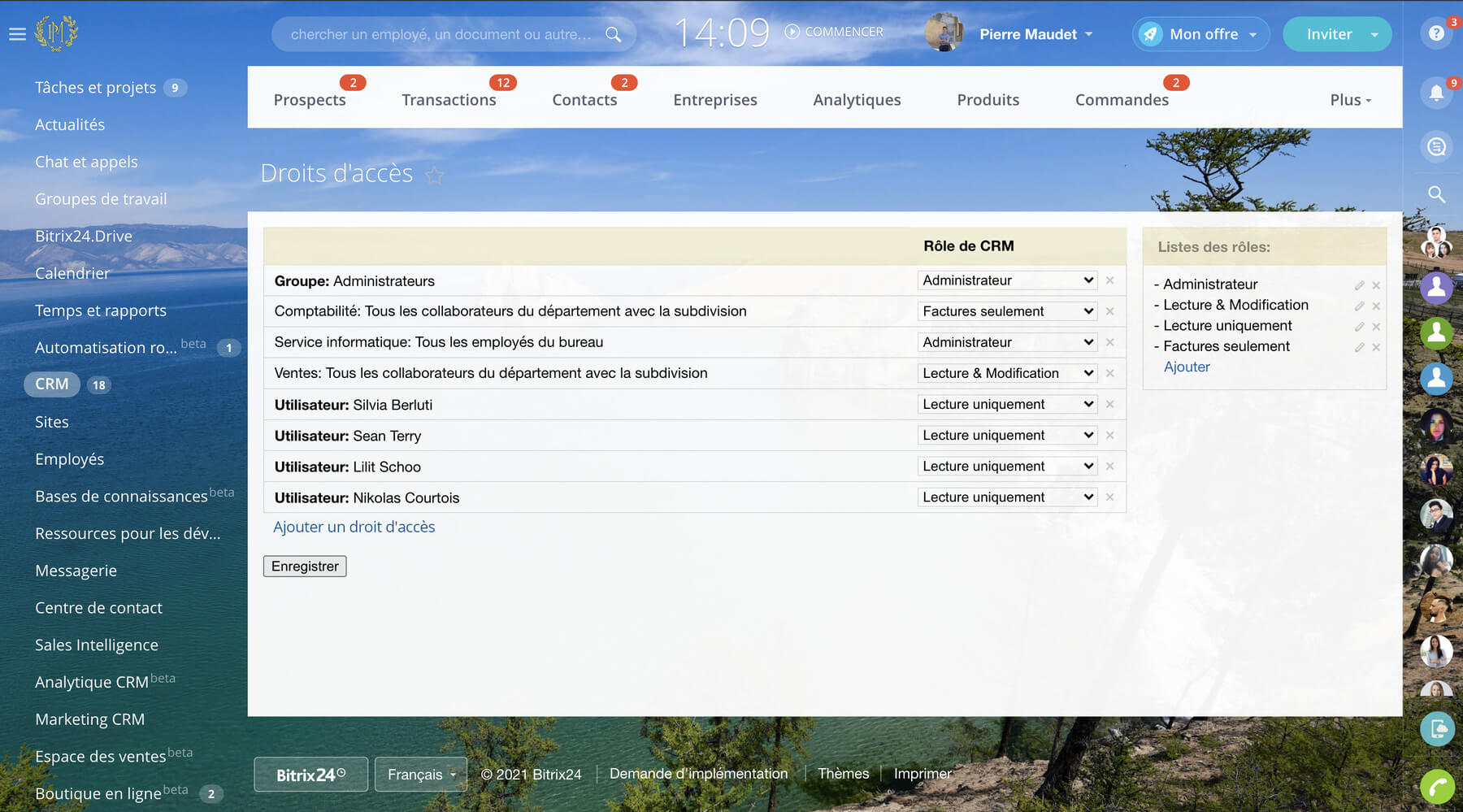Open role dropdown for Sean Terry
The image size is (1463, 812).
[1007, 436]
